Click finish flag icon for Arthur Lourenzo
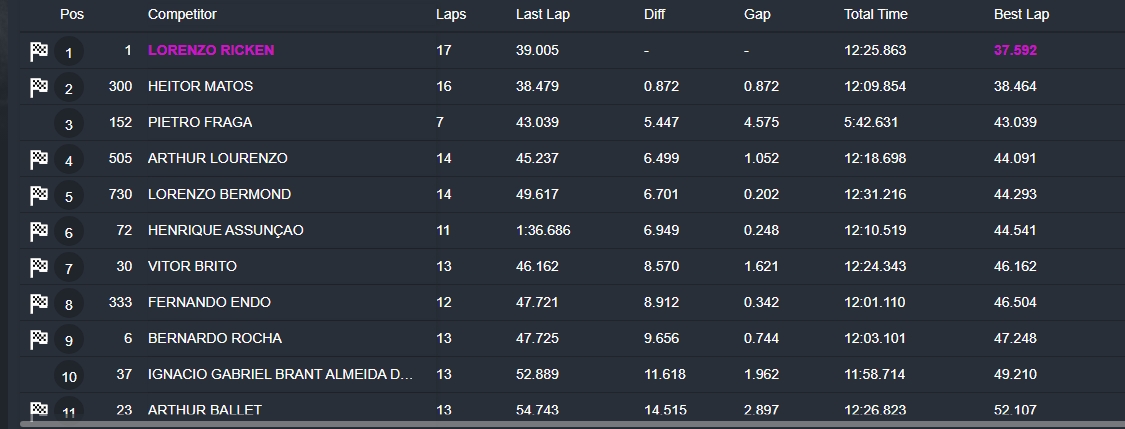1125x429 pixels. [39, 159]
